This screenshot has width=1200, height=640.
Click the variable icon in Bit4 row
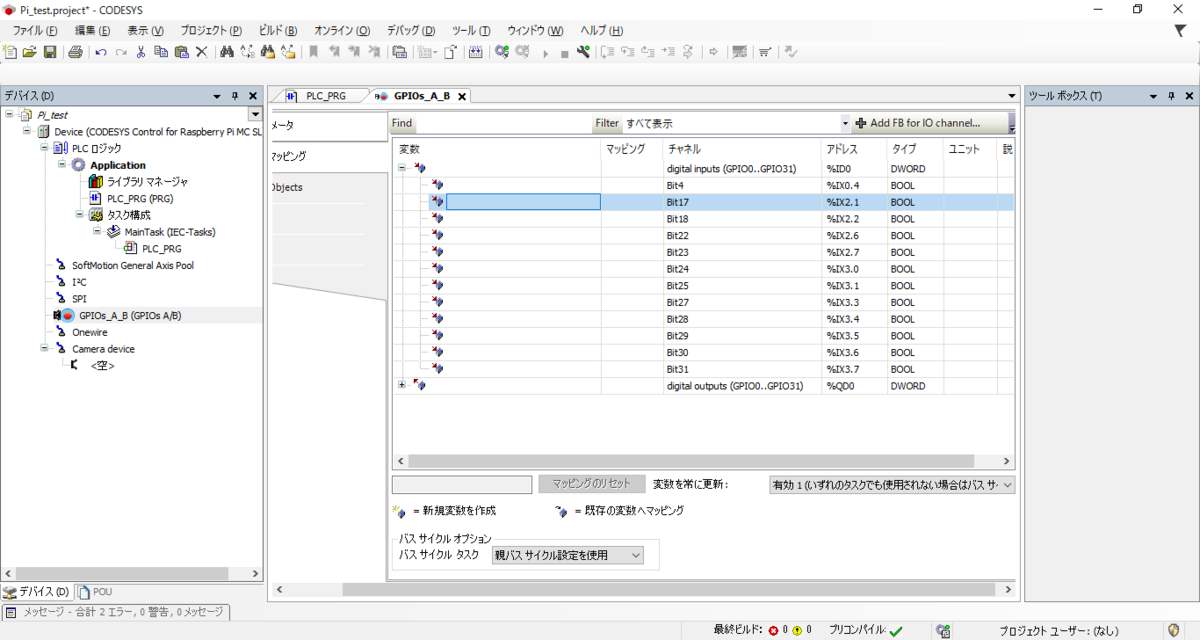coord(438,185)
